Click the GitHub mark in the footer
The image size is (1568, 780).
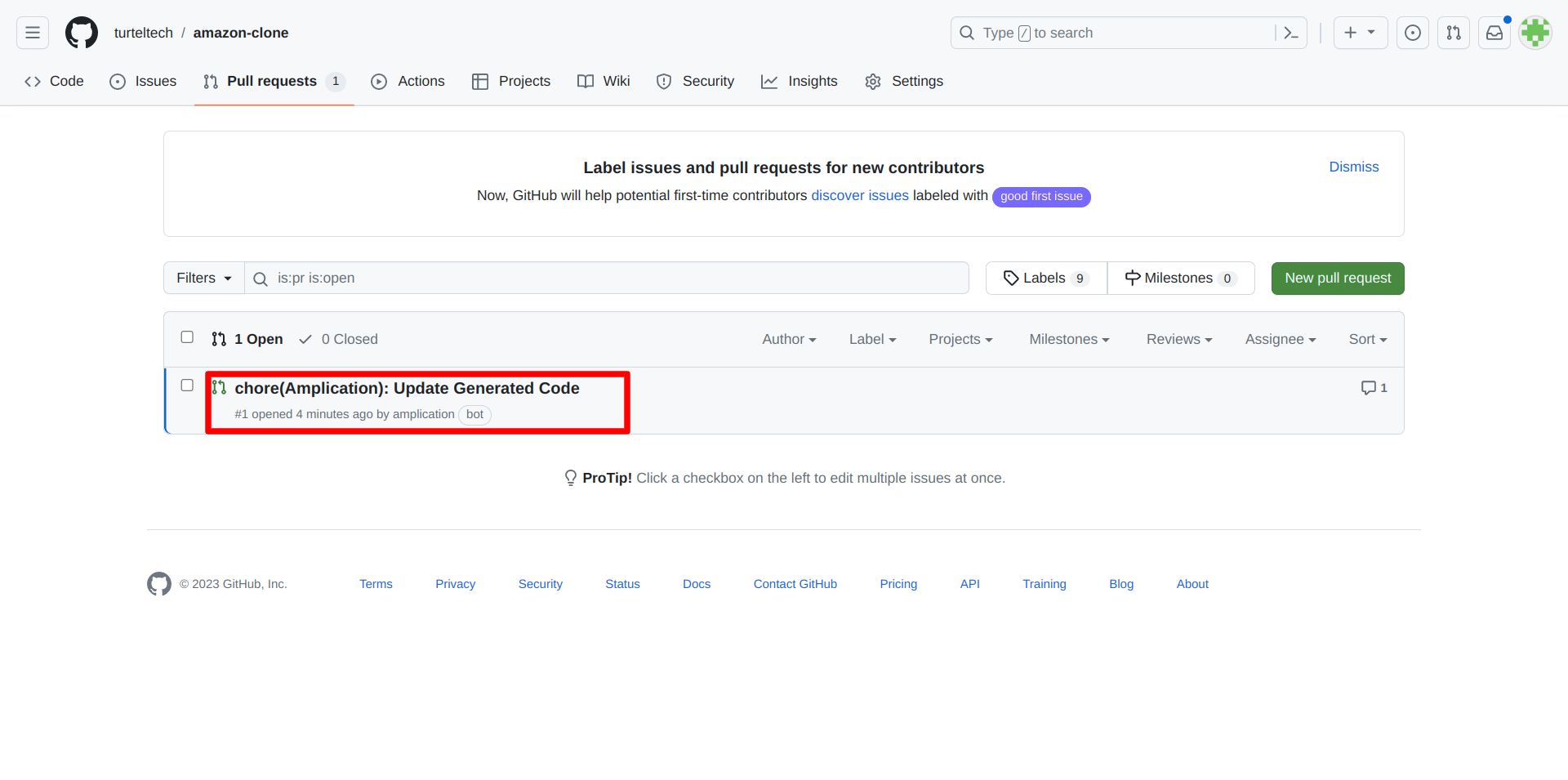pos(159,584)
